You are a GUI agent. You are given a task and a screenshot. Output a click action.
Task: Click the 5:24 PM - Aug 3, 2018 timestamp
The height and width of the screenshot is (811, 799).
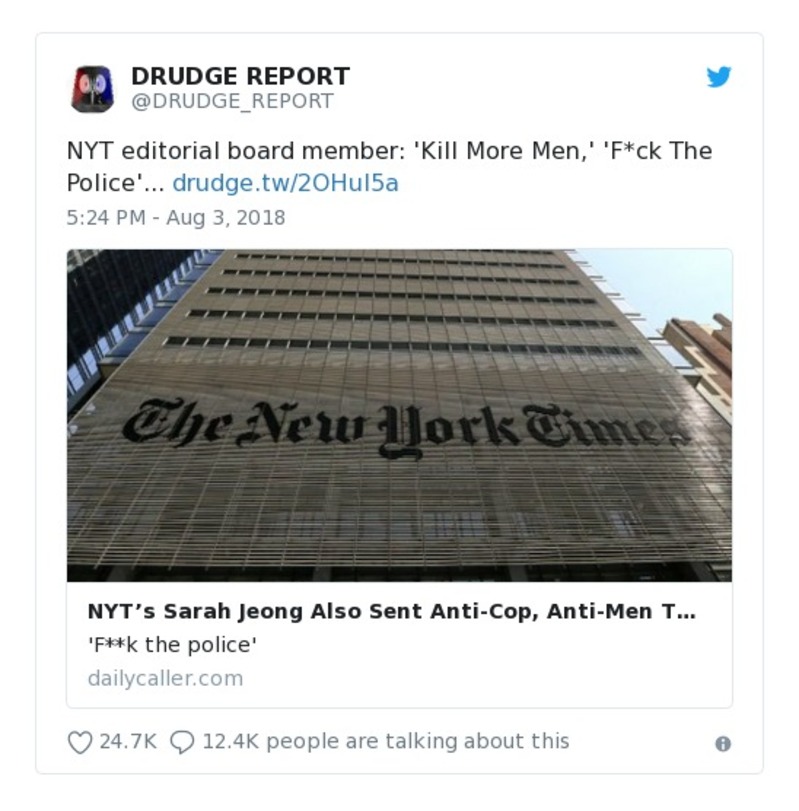pos(176,218)
